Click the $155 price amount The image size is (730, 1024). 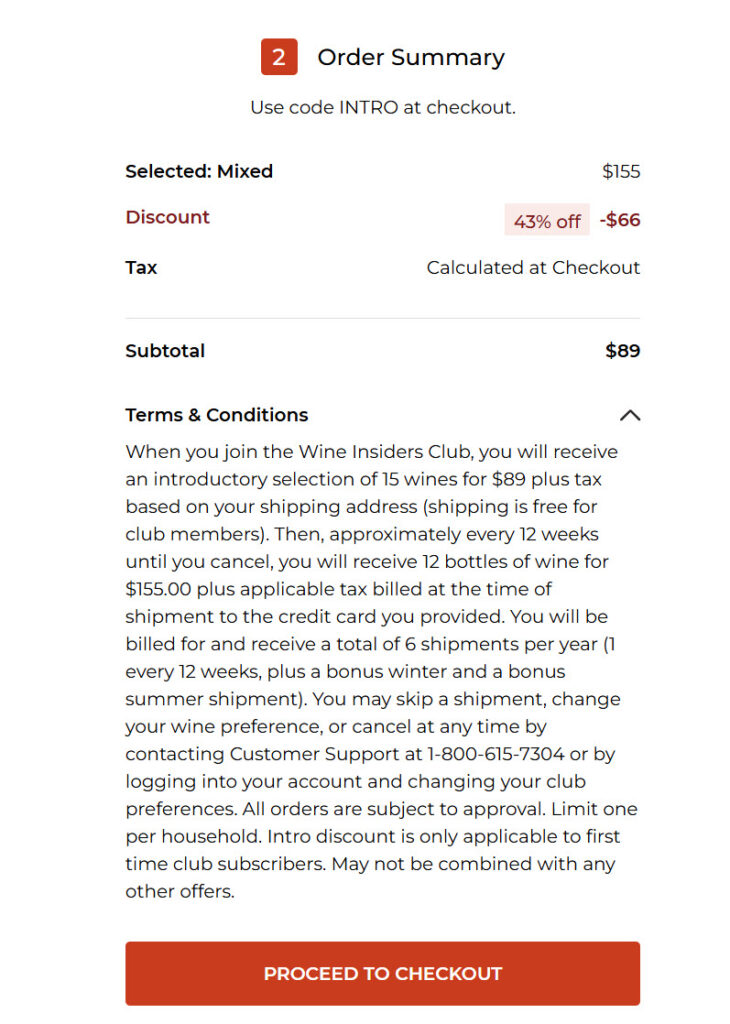click(621, 171)
